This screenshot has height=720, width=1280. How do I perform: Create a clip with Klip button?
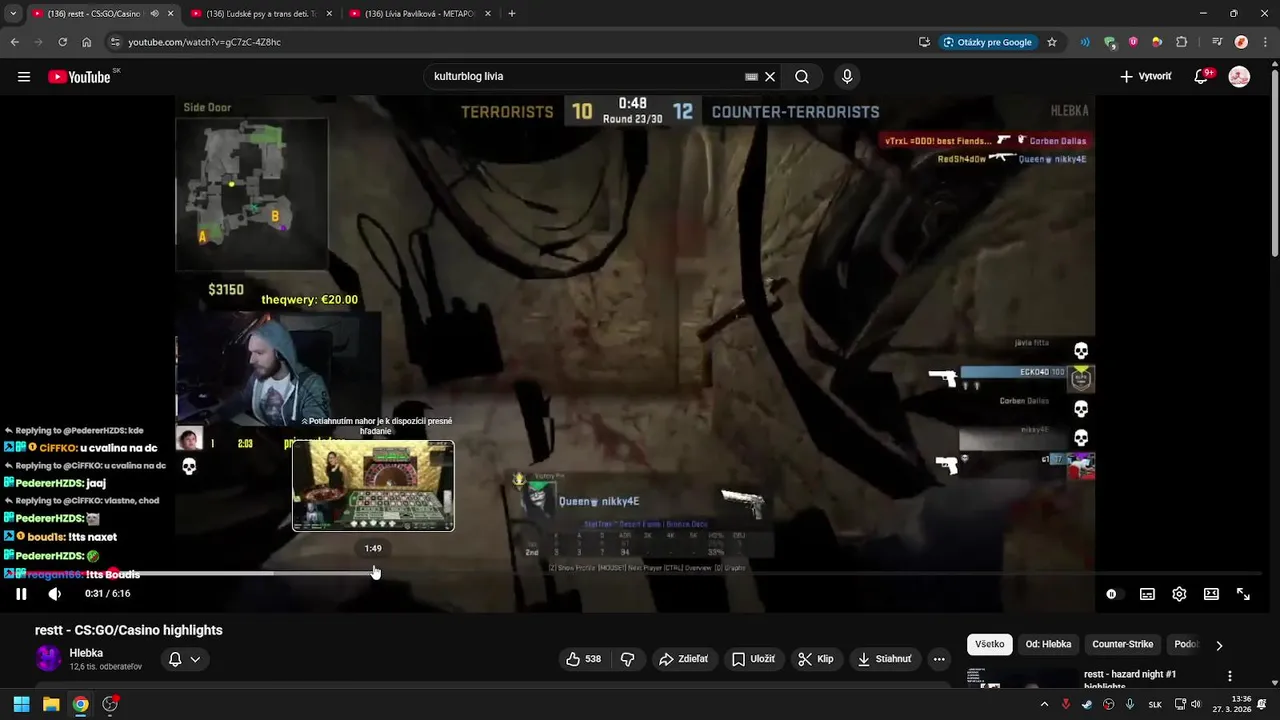pyautogui.click(x=816, y=659)
